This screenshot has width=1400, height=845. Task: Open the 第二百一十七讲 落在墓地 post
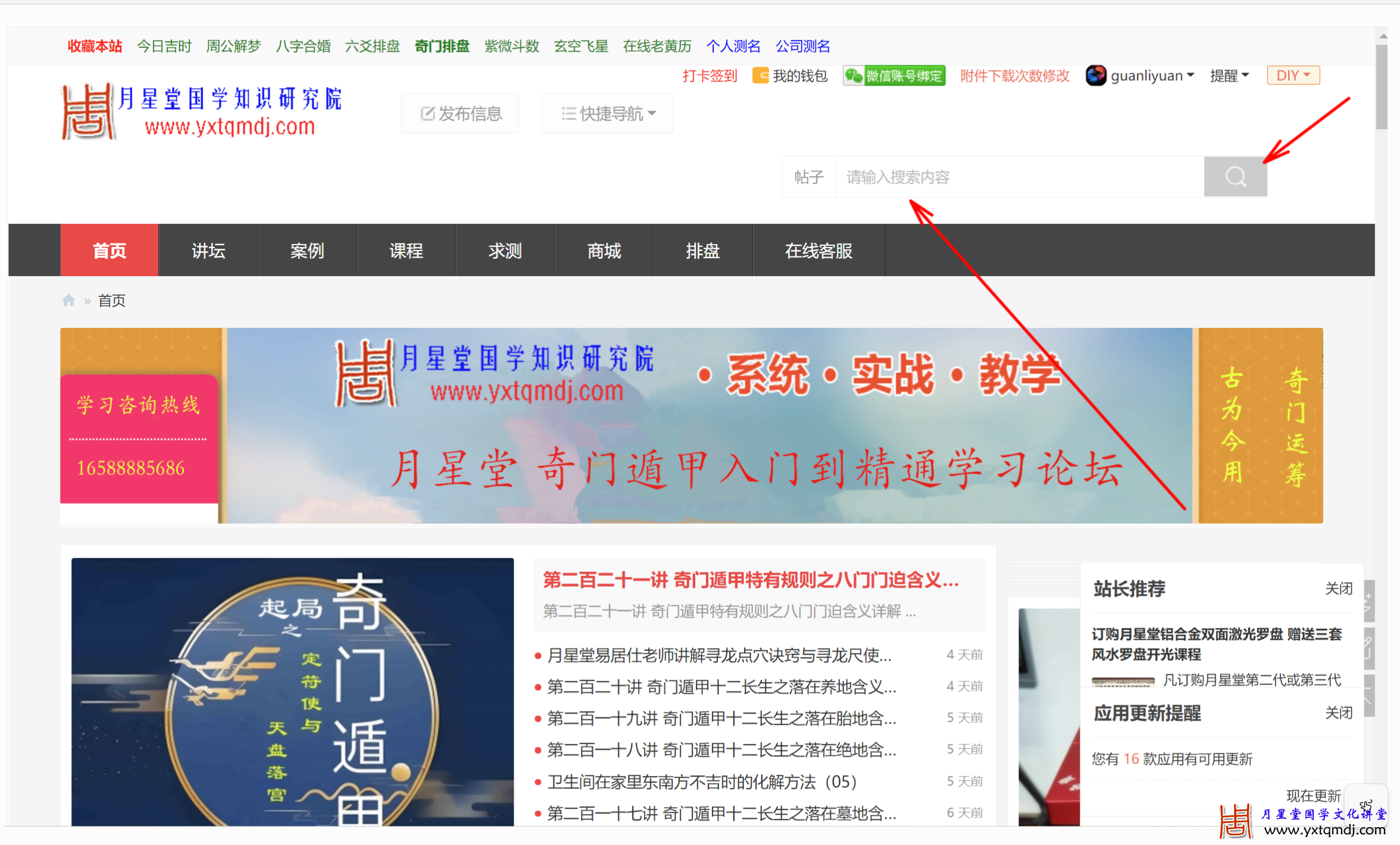pos(721,813)
